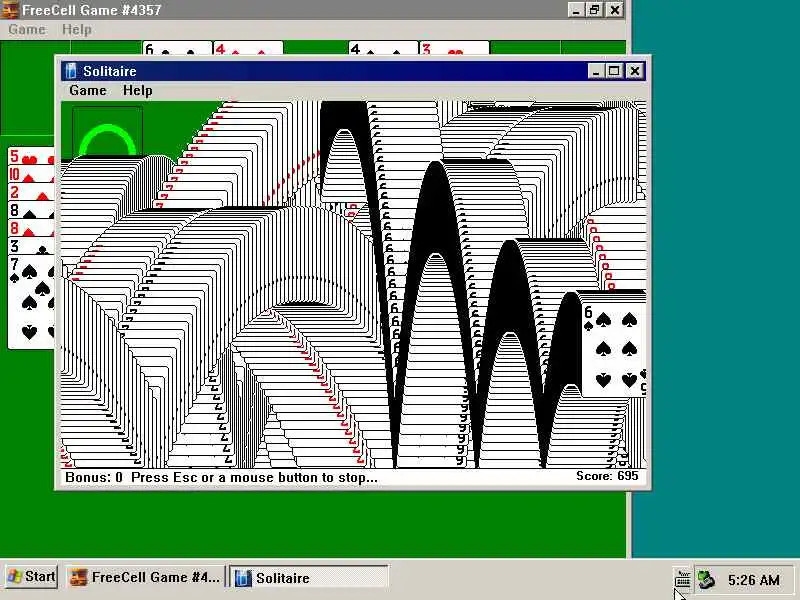Click the 3 of hearts in FreeCell home cell
Image resolution: width=800 pixels, height=600 pixels.
(x=454, y=48)
